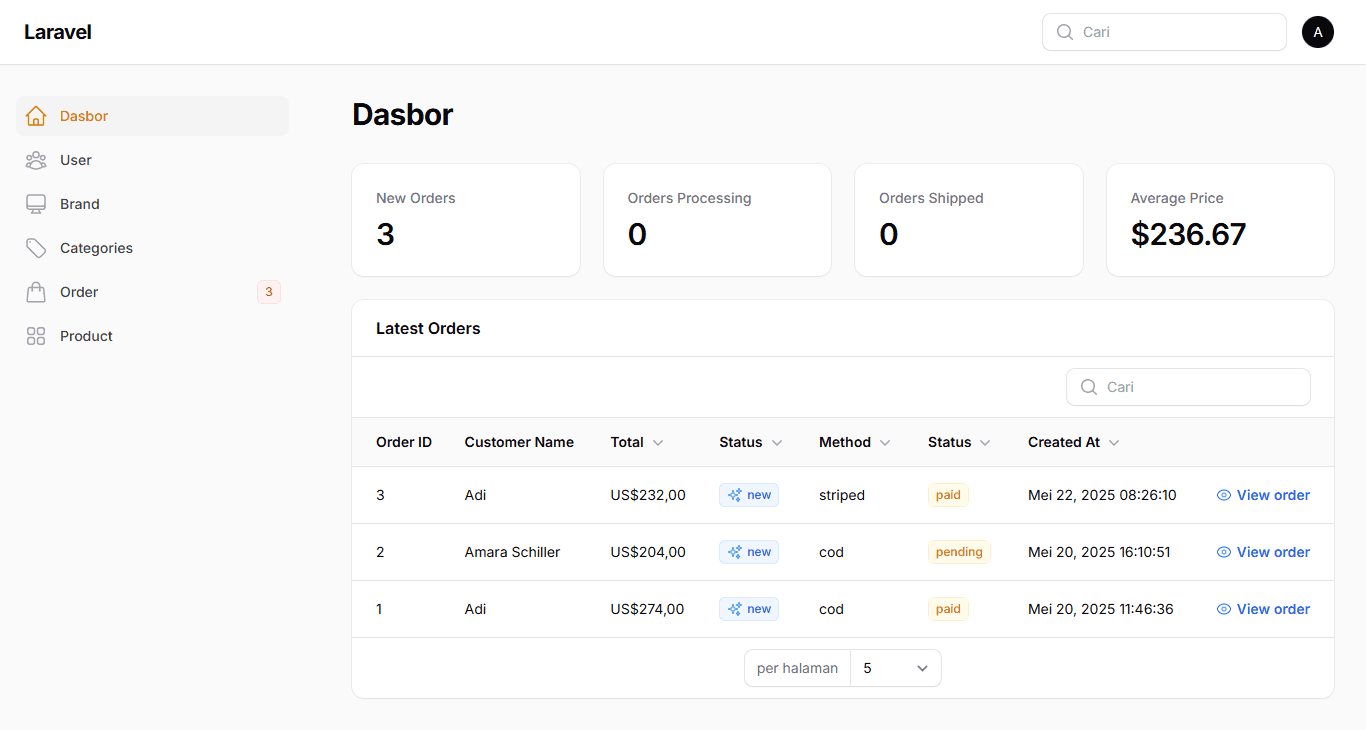The image size is (1366, 730).
Task: Click total US$204,00
Action: [x=648, y=552]
